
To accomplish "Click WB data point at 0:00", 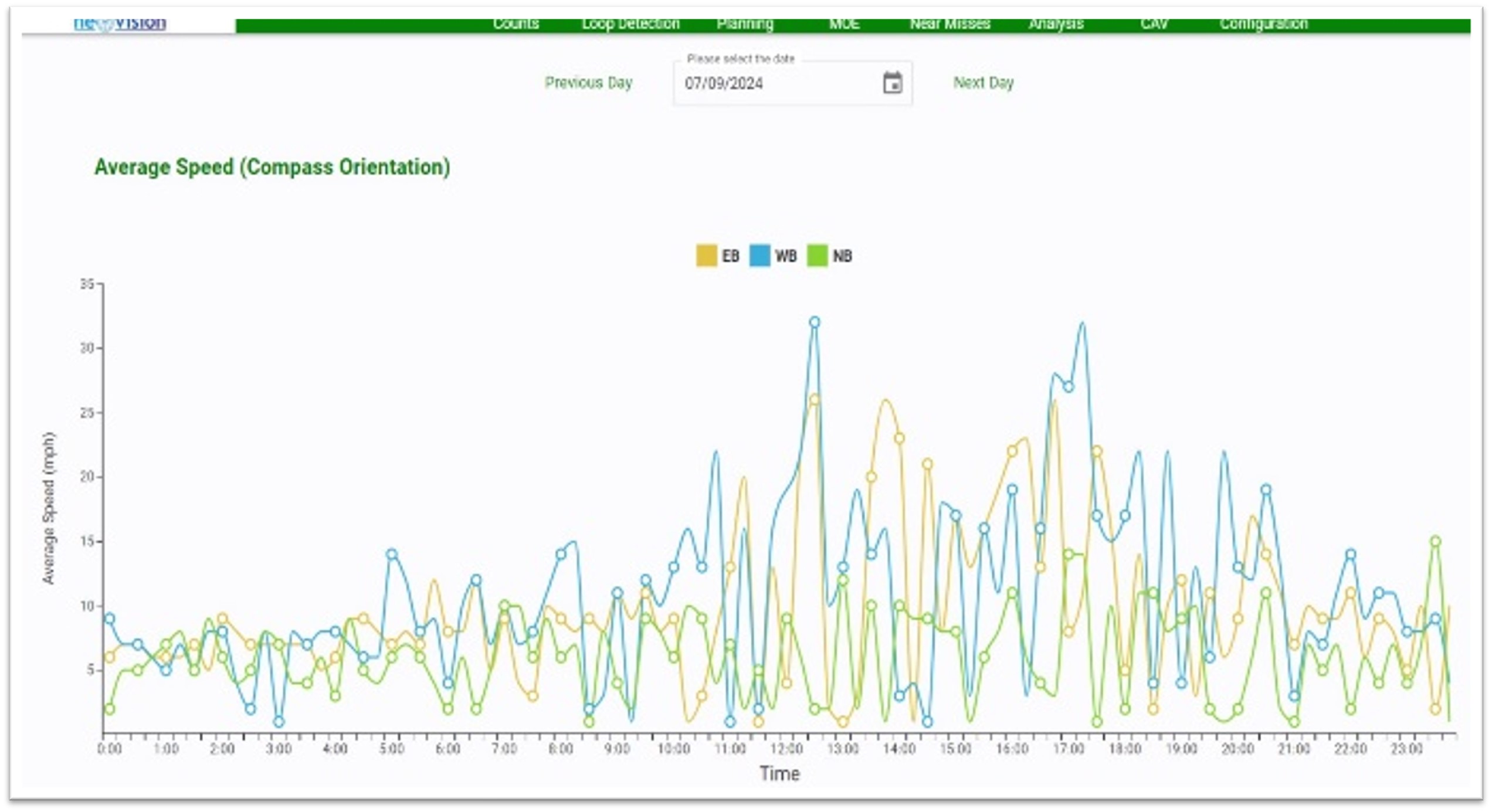I will [x=109, y=619].
